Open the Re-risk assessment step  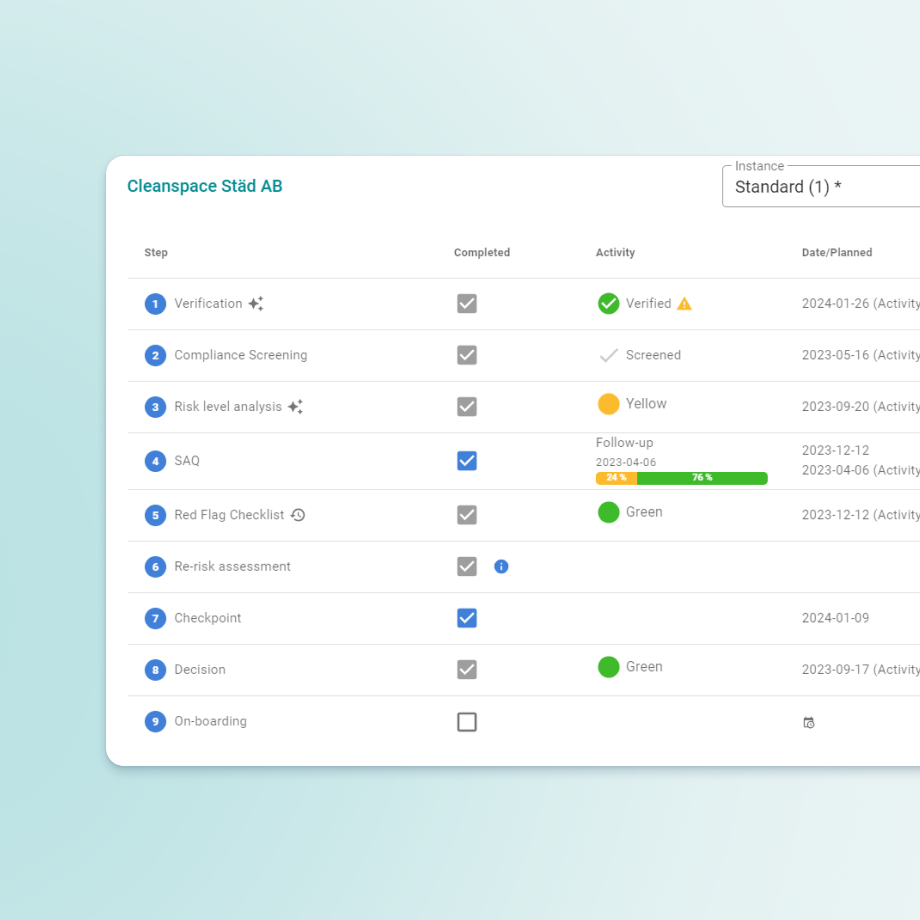click(232, 566)
